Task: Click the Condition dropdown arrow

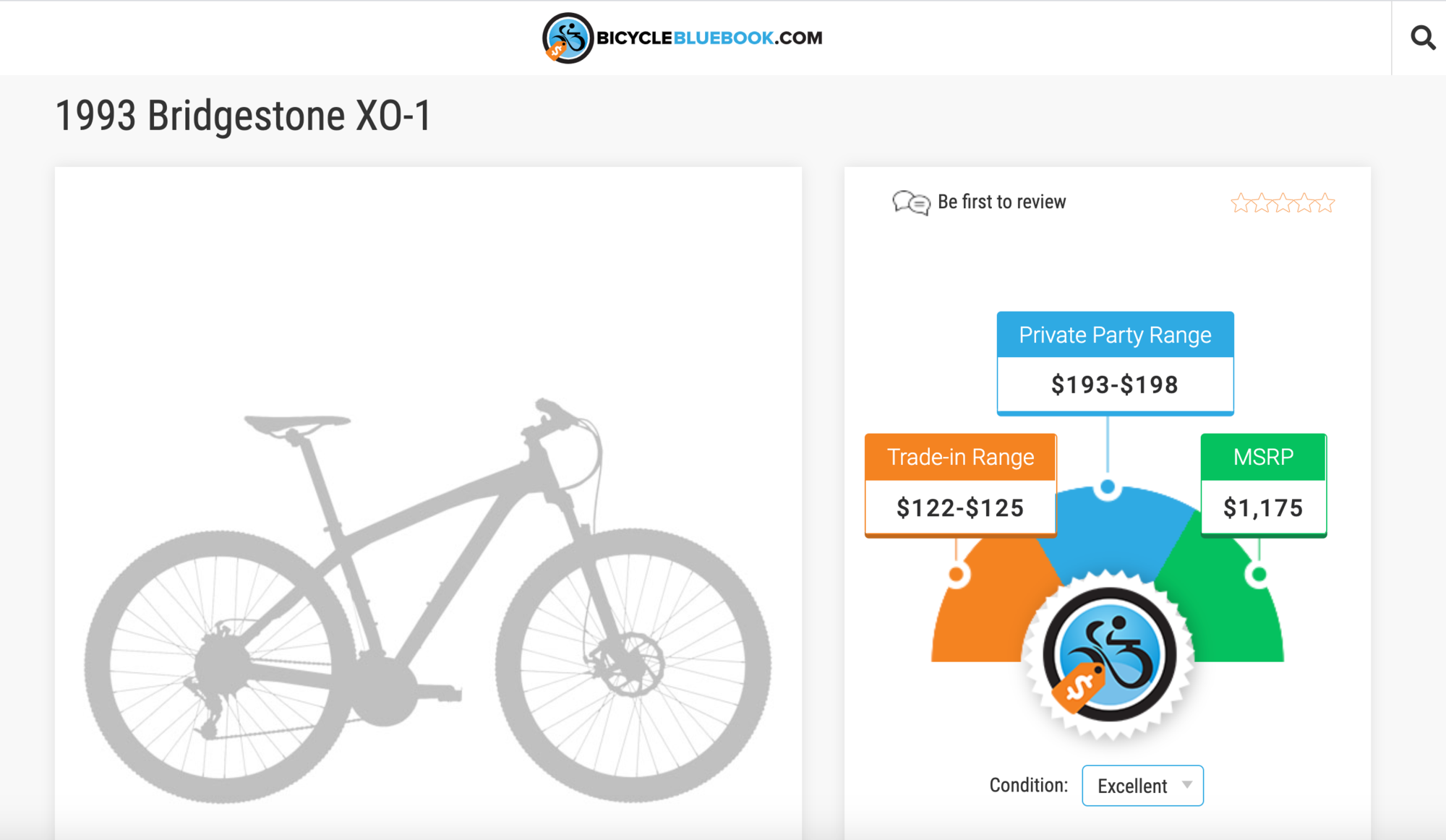Action: [x=1187, y=785]
